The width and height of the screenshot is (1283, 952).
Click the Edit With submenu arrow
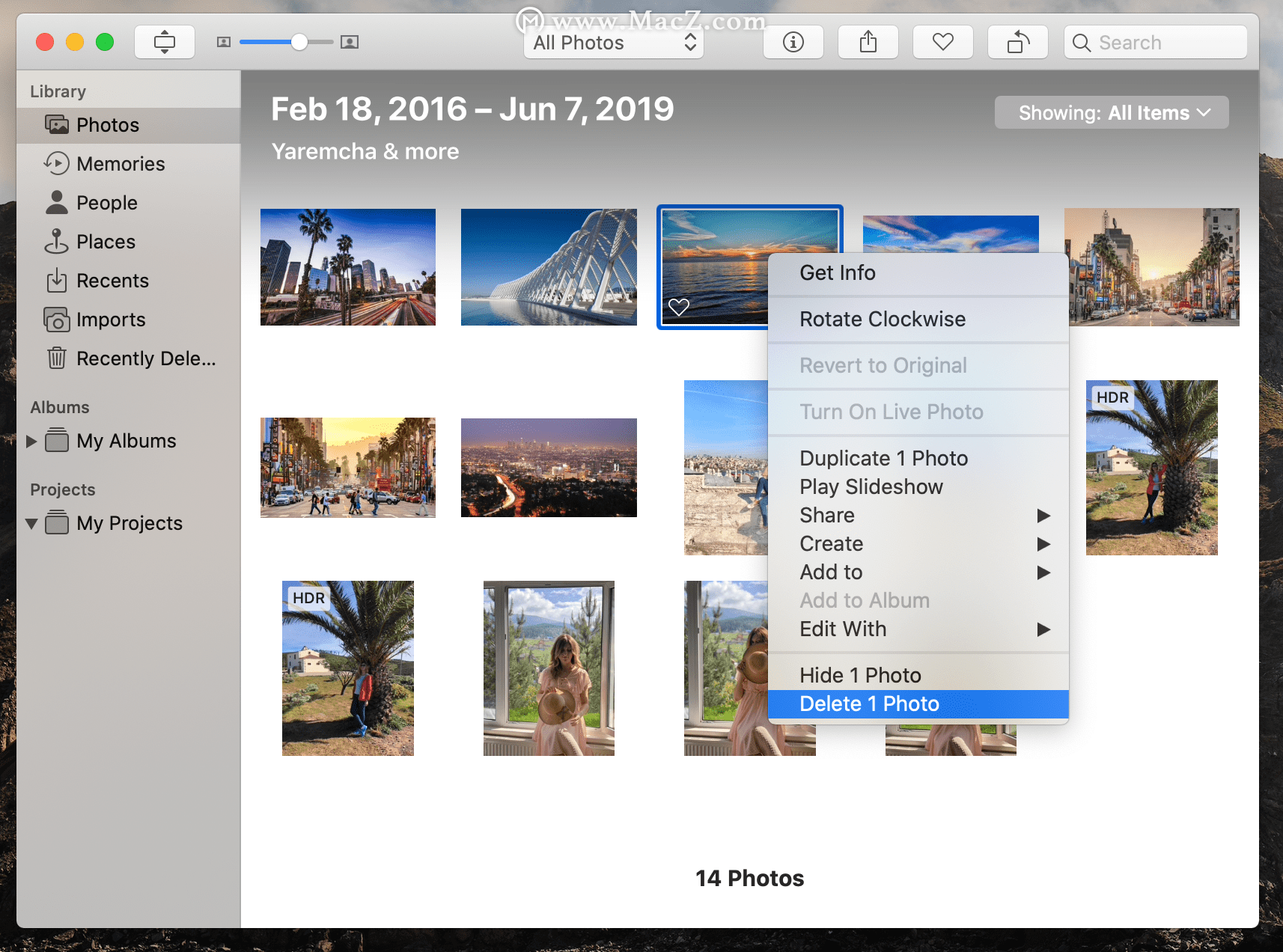(1043, 629)
